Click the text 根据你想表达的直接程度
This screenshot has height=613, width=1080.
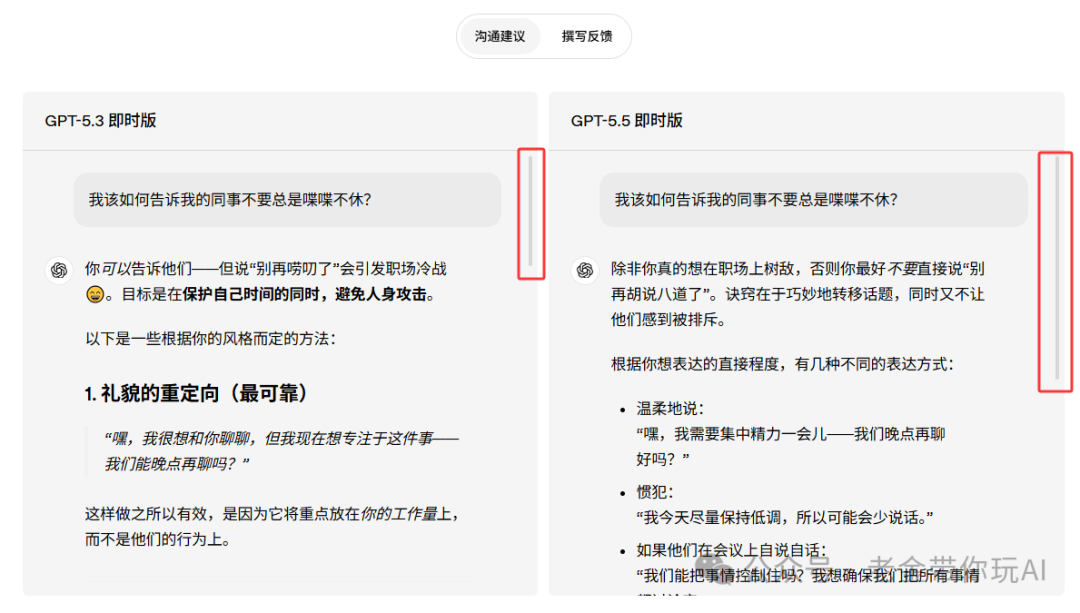tap(782, 364)
